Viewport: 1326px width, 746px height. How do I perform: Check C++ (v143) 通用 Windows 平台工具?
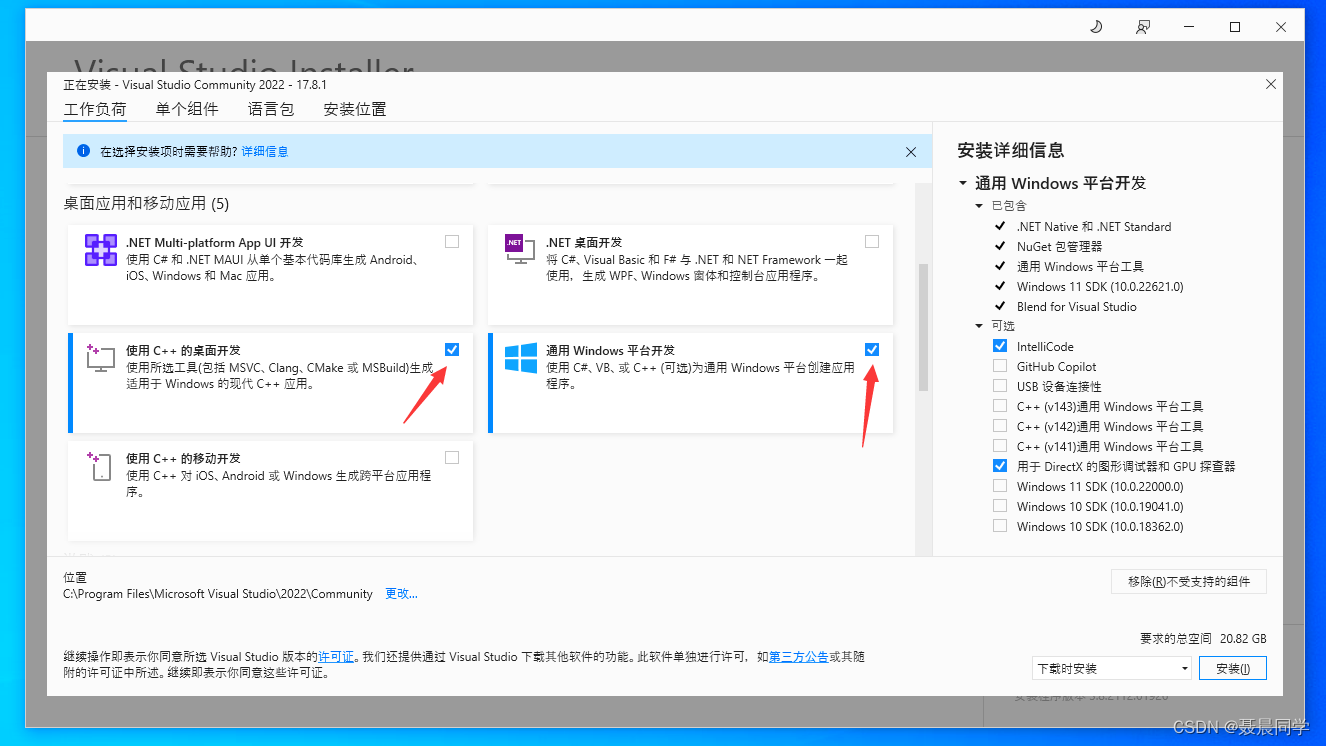pos(1000,406)
